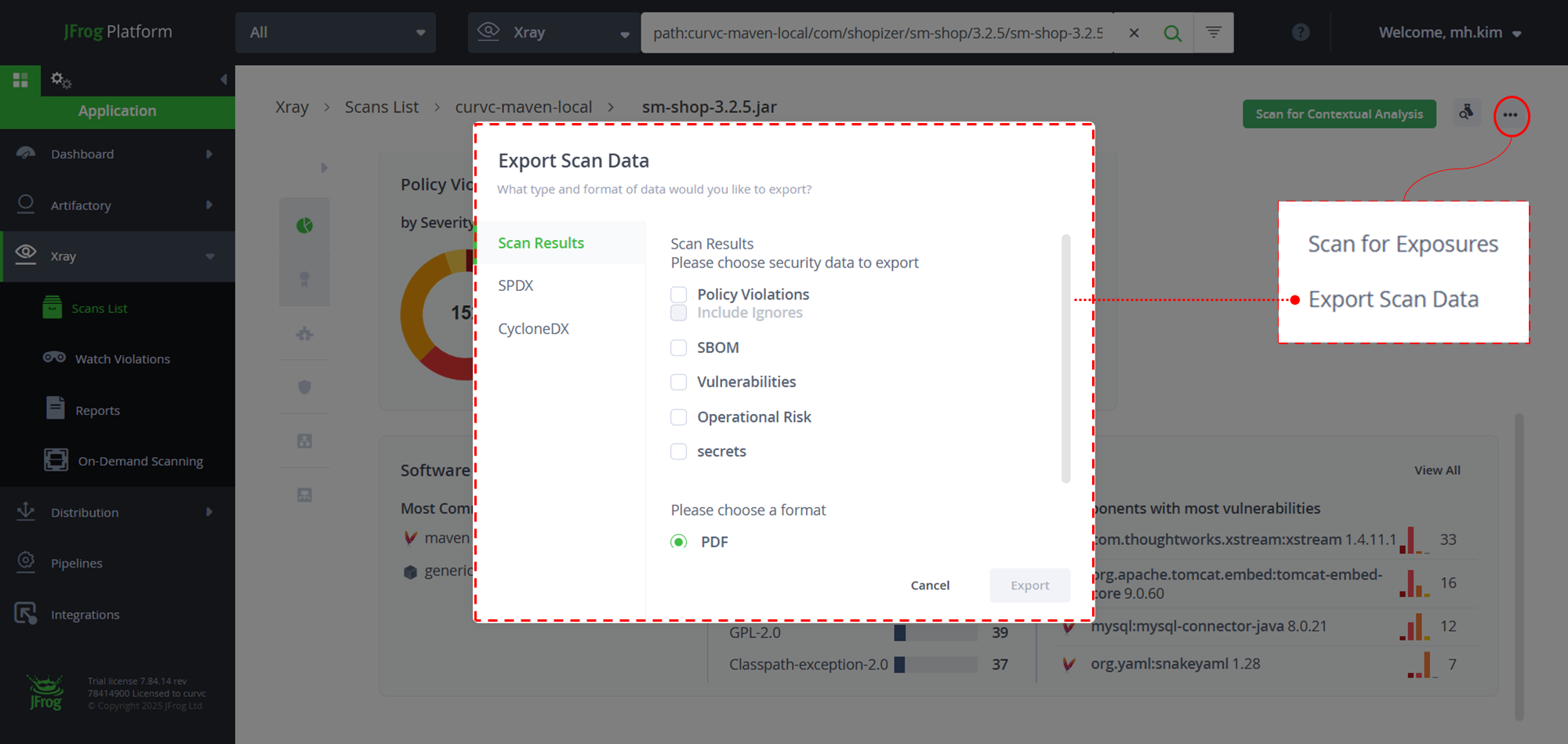Select the PDF format radio button
The height and width of the screenshot is (744, 1568).
click(679, 542)
